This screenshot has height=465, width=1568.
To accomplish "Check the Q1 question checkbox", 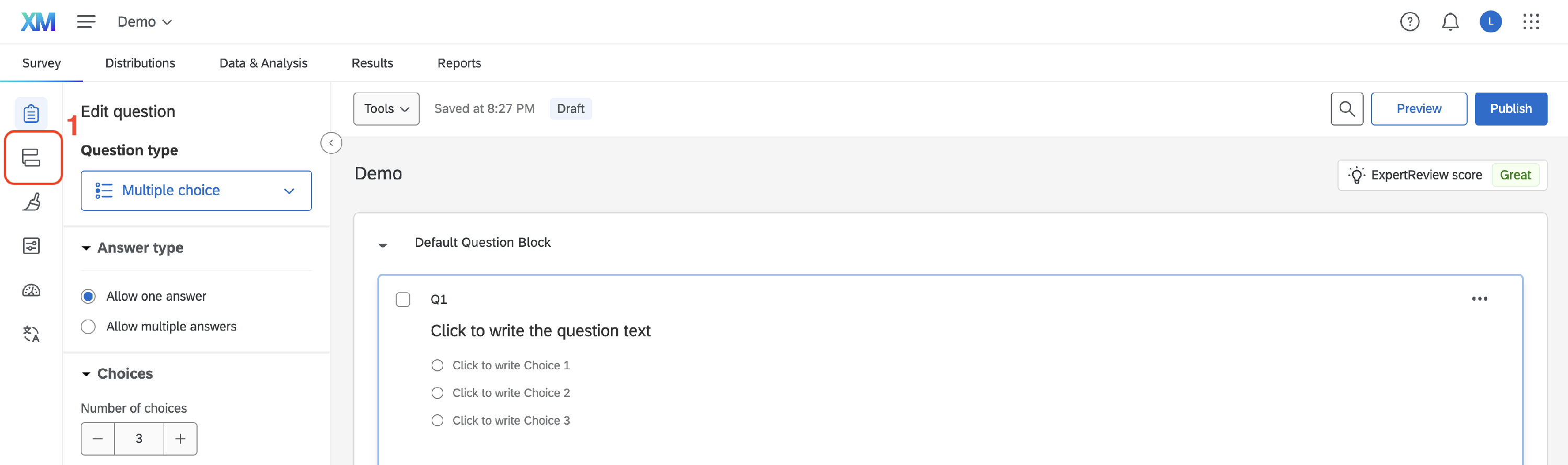I will (x=403, y=299).
